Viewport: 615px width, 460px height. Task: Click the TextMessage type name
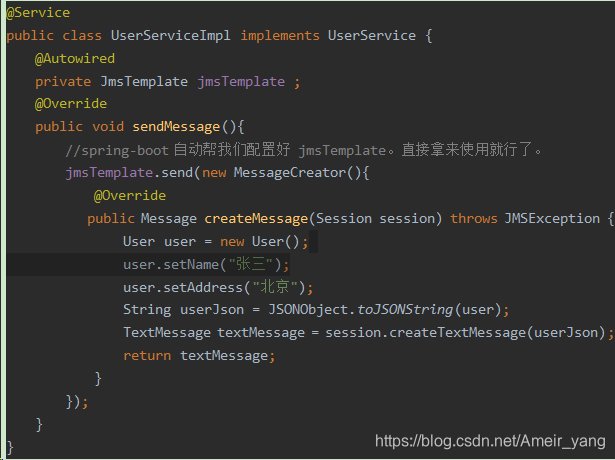click(167, 333)
